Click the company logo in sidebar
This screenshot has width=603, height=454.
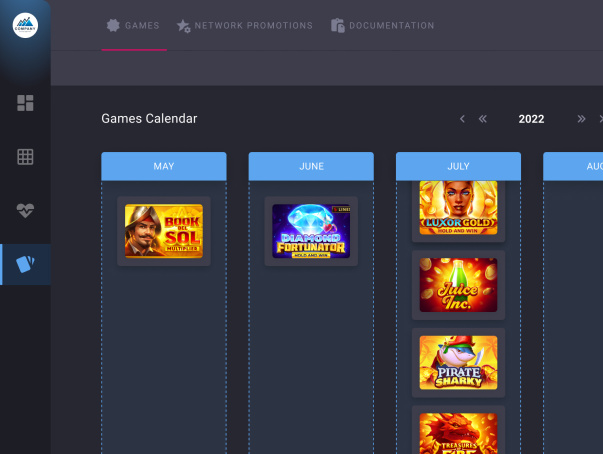[x=25, y=25]
